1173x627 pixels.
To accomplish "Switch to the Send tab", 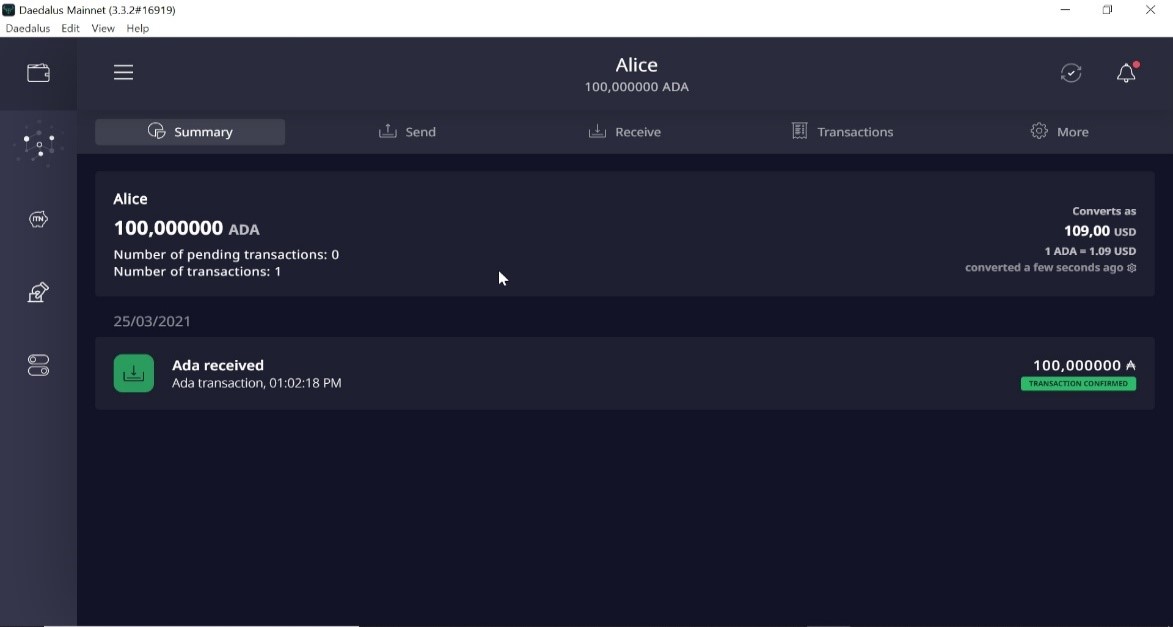I will [407, 132].
